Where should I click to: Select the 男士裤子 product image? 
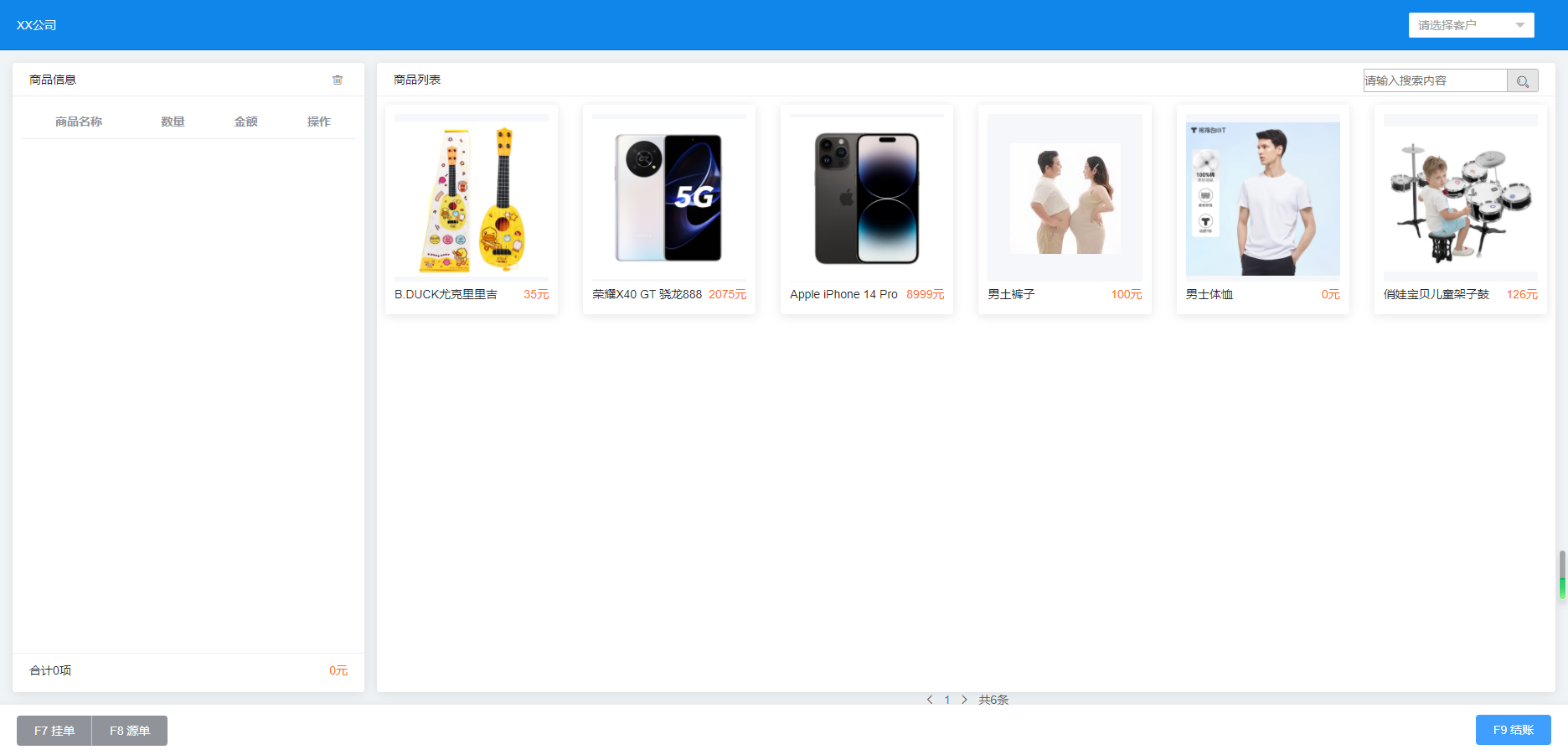click(1065, 198)
